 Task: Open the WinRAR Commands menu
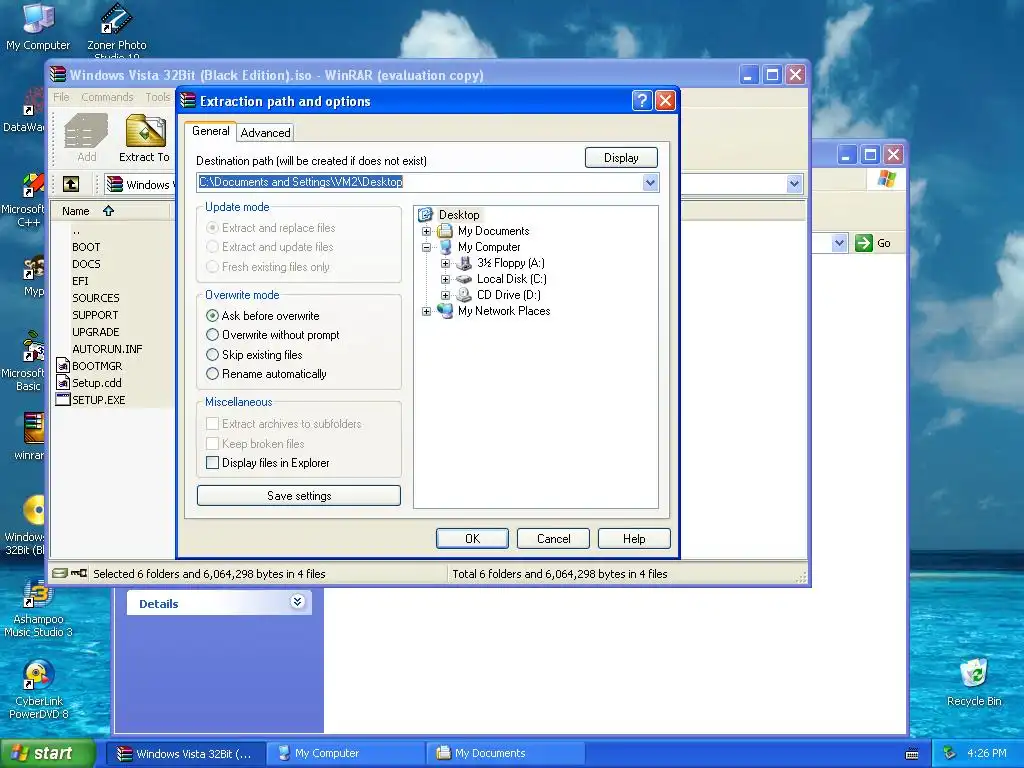[x=107, y=97]
